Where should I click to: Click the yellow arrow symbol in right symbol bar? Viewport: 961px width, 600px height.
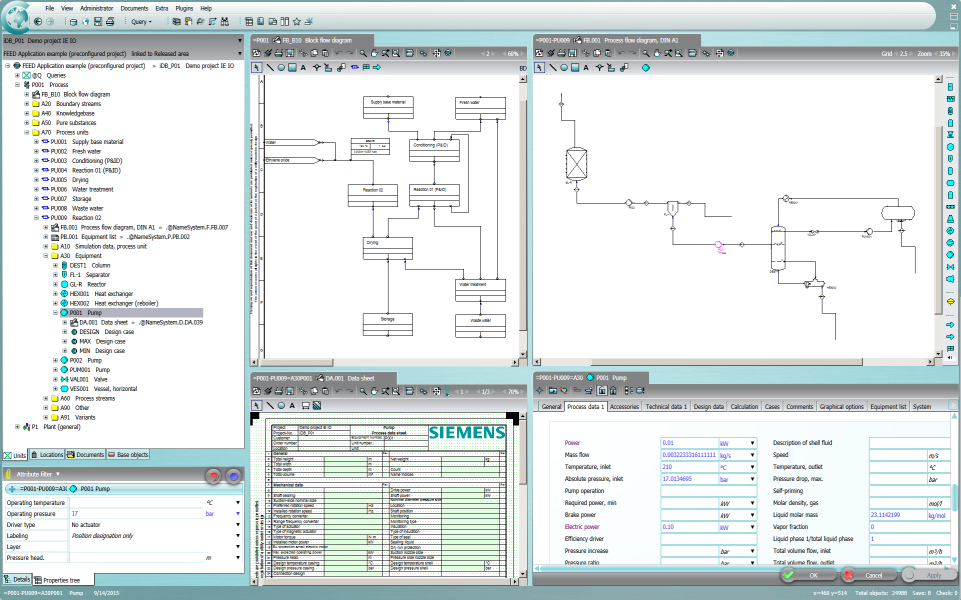[951, 302]
